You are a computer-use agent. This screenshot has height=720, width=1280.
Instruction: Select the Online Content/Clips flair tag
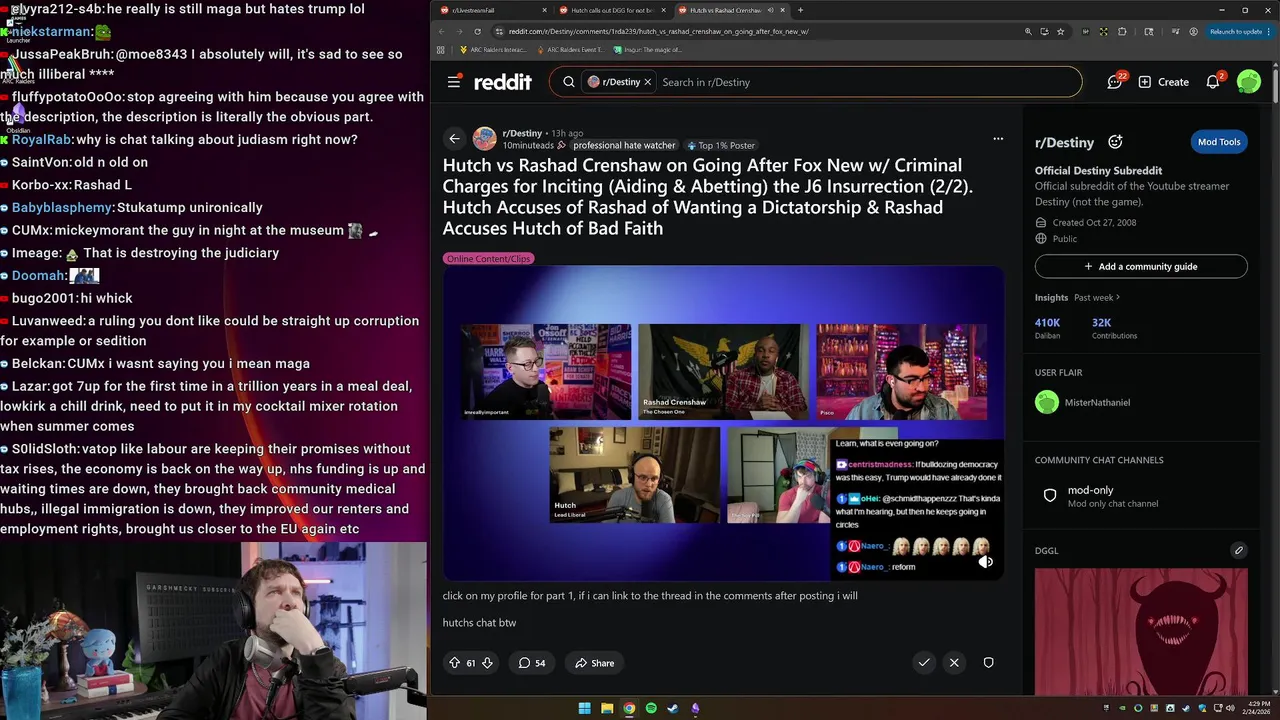click(488, 258)
